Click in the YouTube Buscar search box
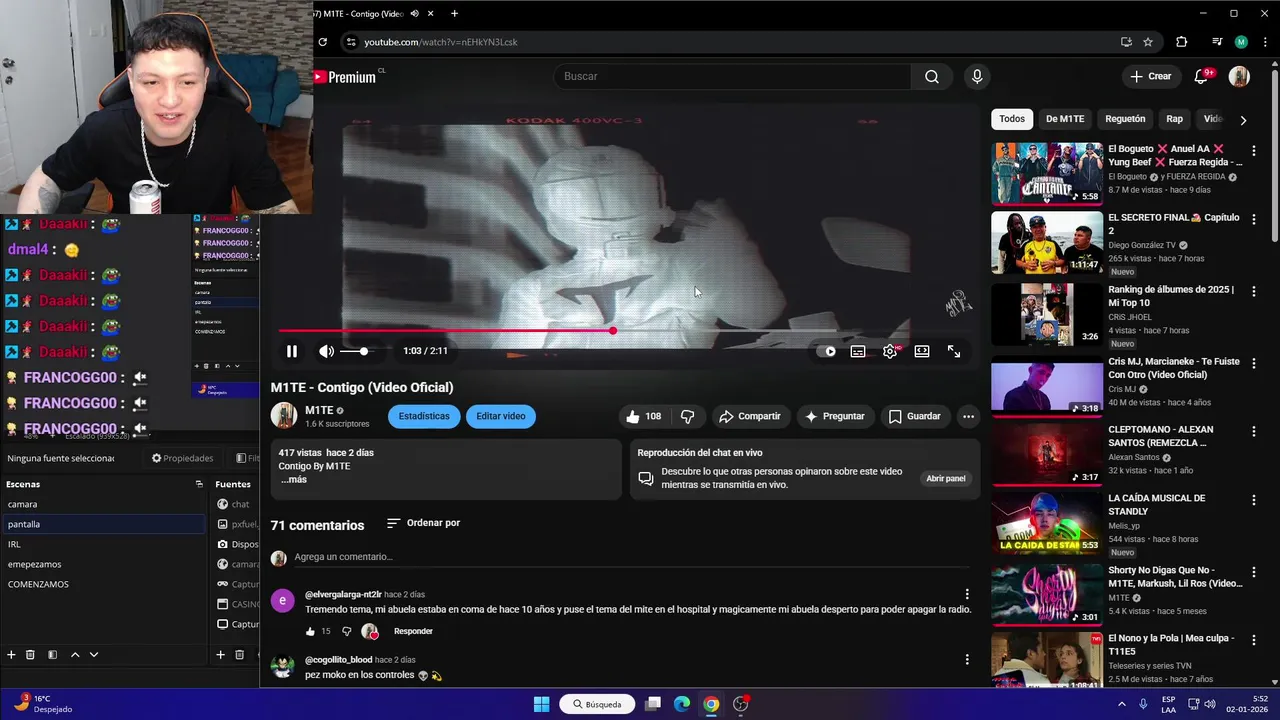 733,76
